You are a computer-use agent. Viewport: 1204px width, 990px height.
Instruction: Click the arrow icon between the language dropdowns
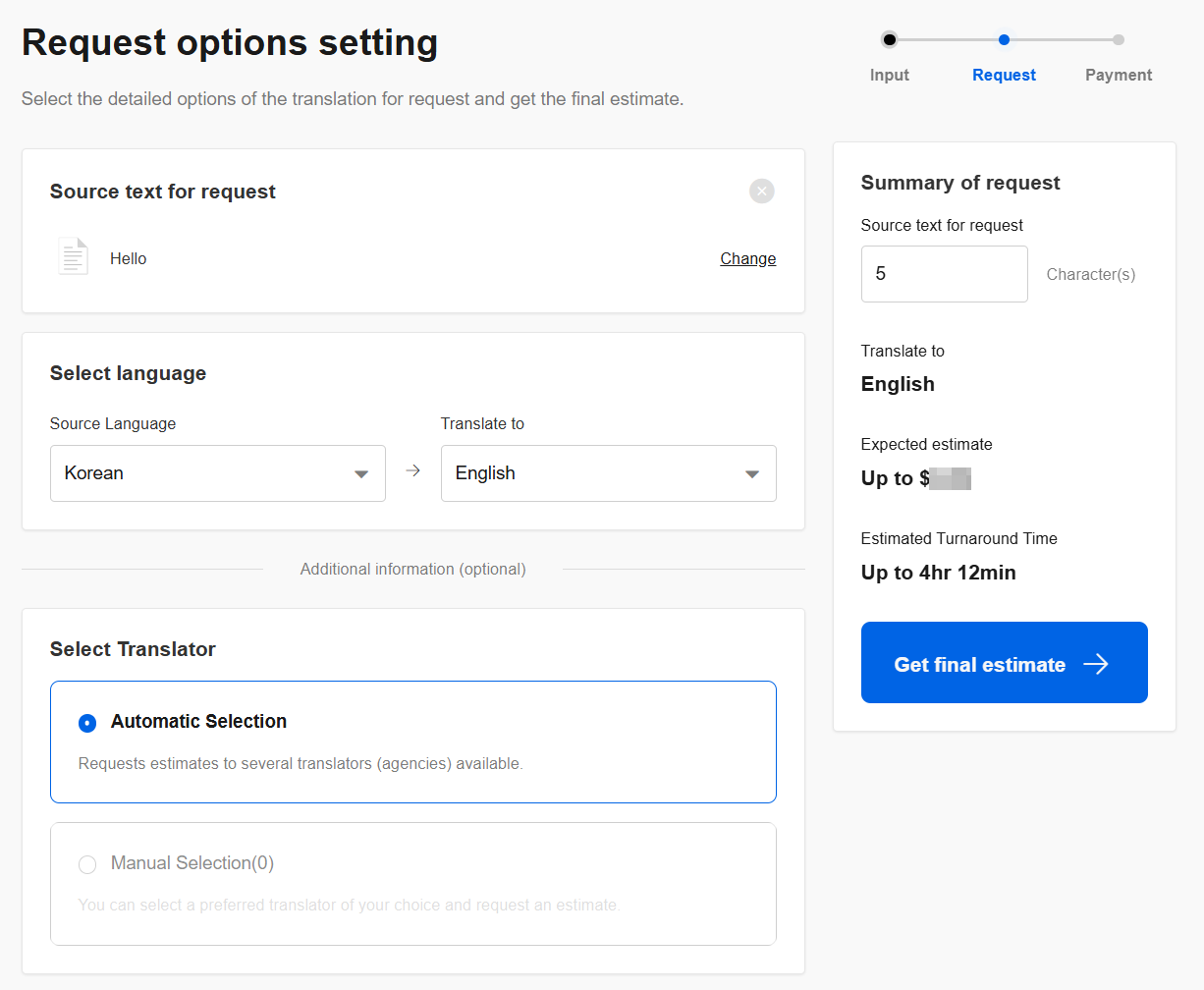[x=413, y=471]
